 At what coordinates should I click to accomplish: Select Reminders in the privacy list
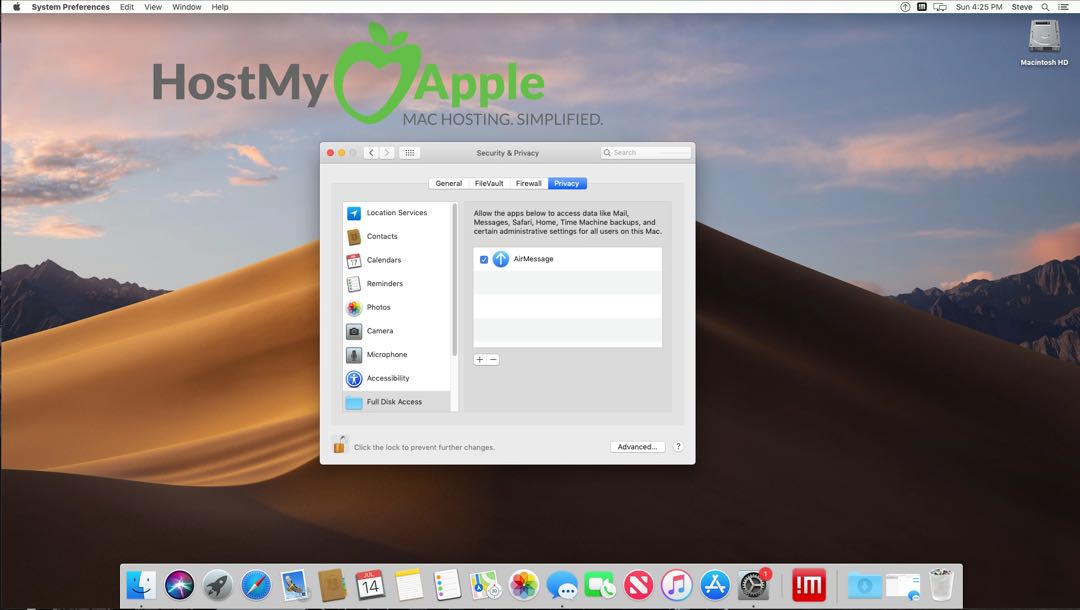[x=397, y=284]
